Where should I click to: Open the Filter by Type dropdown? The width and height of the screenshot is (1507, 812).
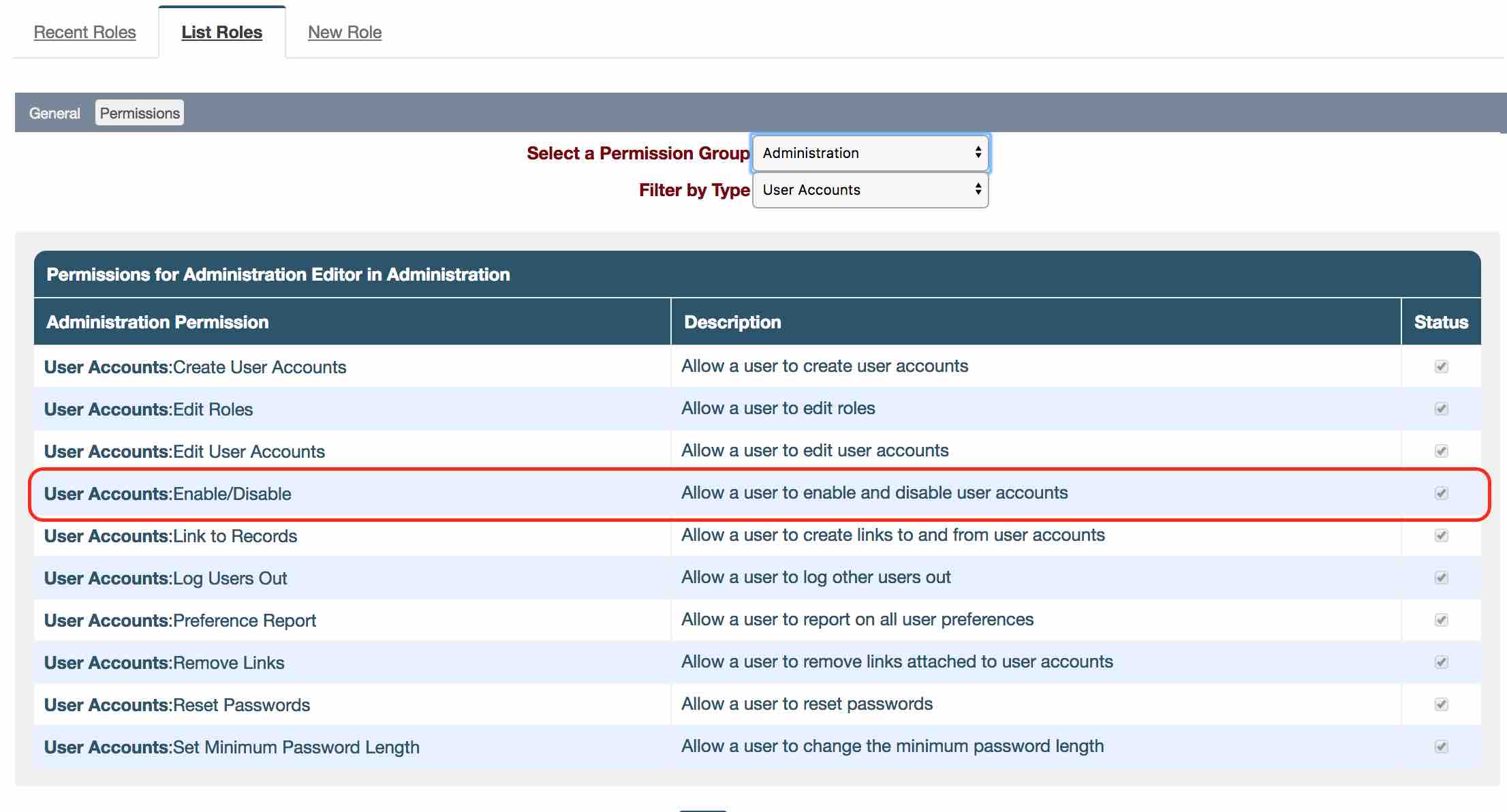[870, 190]
